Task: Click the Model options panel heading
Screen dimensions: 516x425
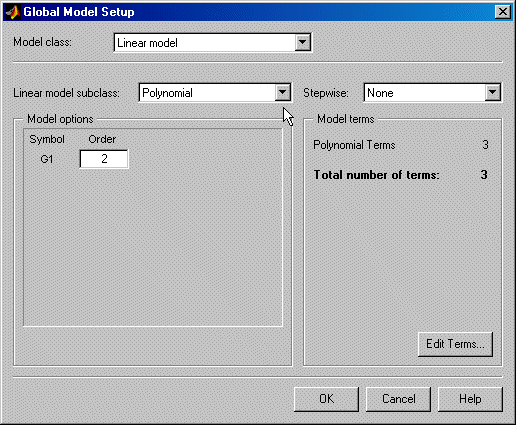Action: [x=60, y=119]
